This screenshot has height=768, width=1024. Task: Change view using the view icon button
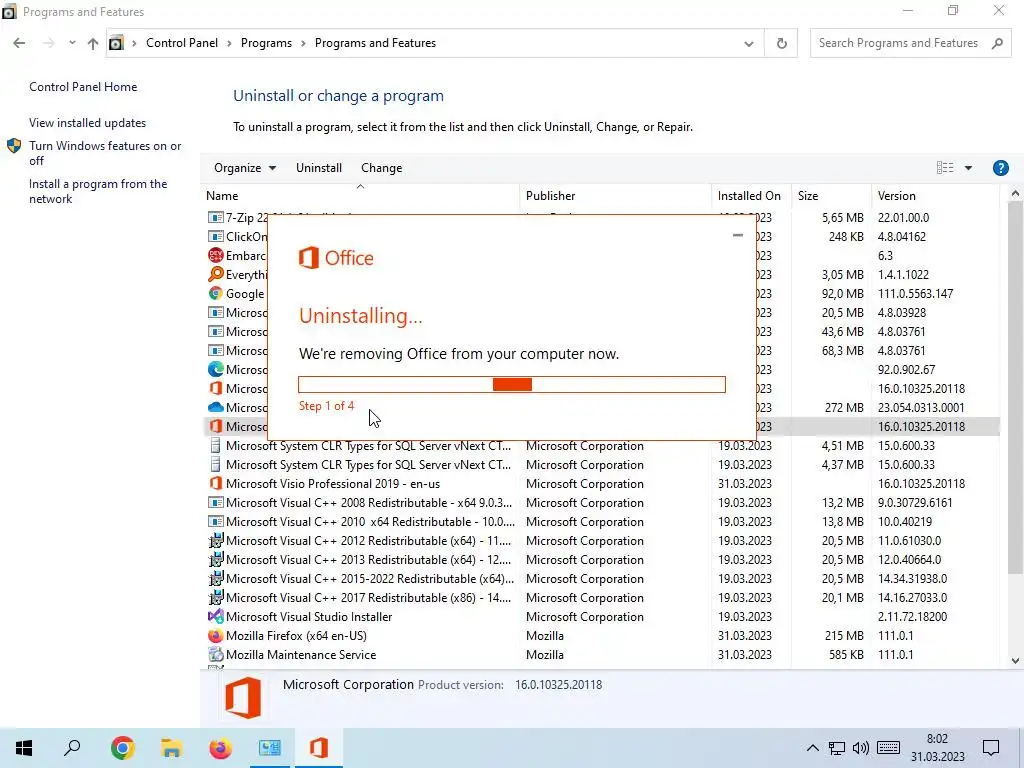(x=945, y=168)
